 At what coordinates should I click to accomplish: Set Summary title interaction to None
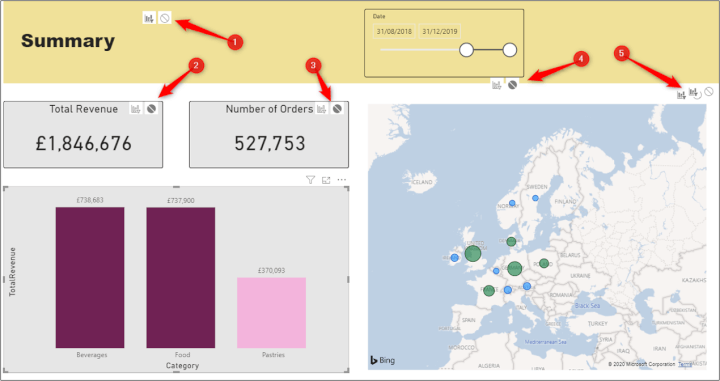(165, 18)
